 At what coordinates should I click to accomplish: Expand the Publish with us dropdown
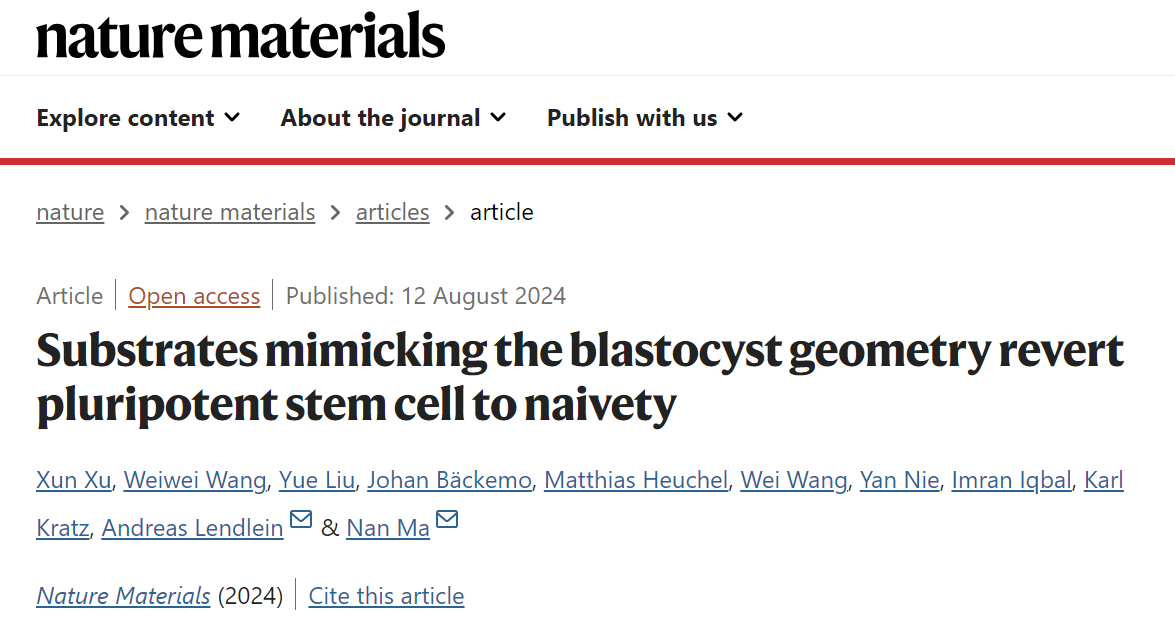tap(645, 118)
